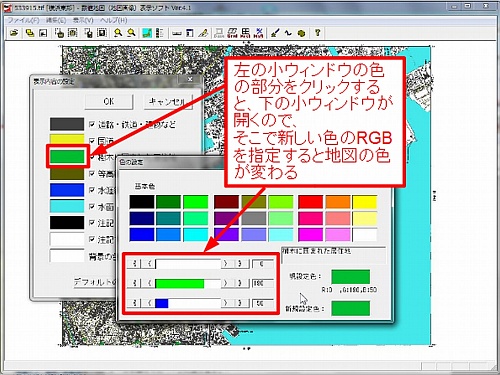The height and width of the screenshot is (375, 500).
Task: Click the green channel slider bar
Action: click(188, 284)
